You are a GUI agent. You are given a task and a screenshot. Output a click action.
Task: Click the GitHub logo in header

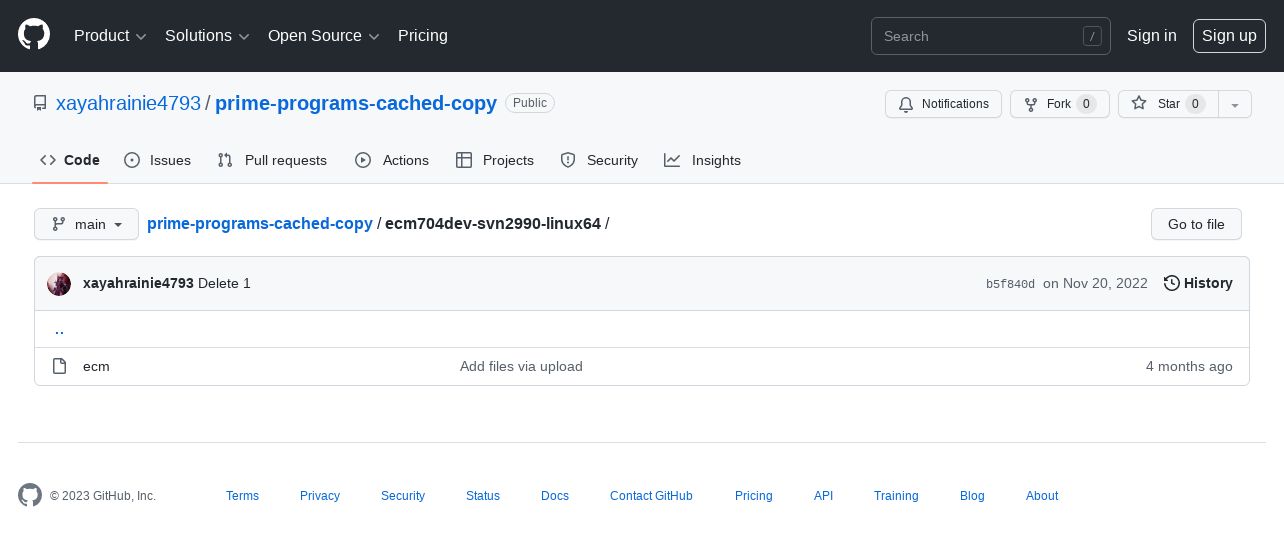tap(34, 35)
